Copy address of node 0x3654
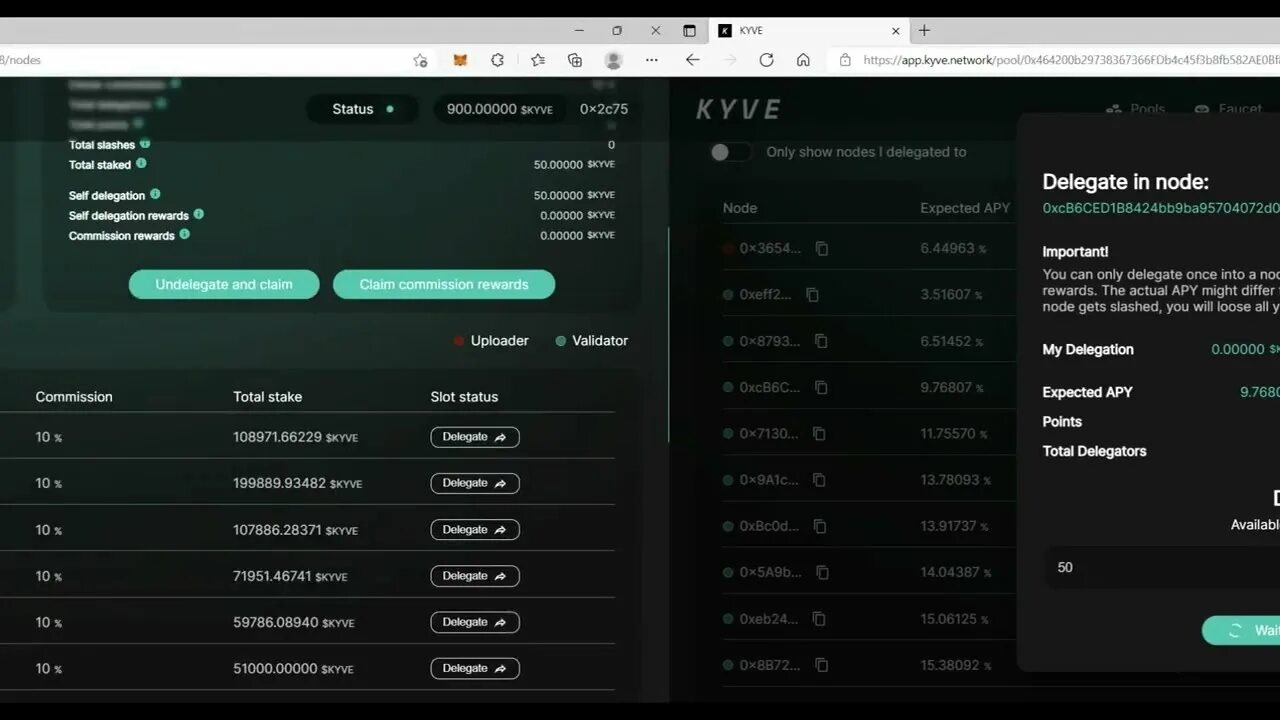The width and height of the screenshot is (1280, 720). pyautogui.click(x=822, y=248)
